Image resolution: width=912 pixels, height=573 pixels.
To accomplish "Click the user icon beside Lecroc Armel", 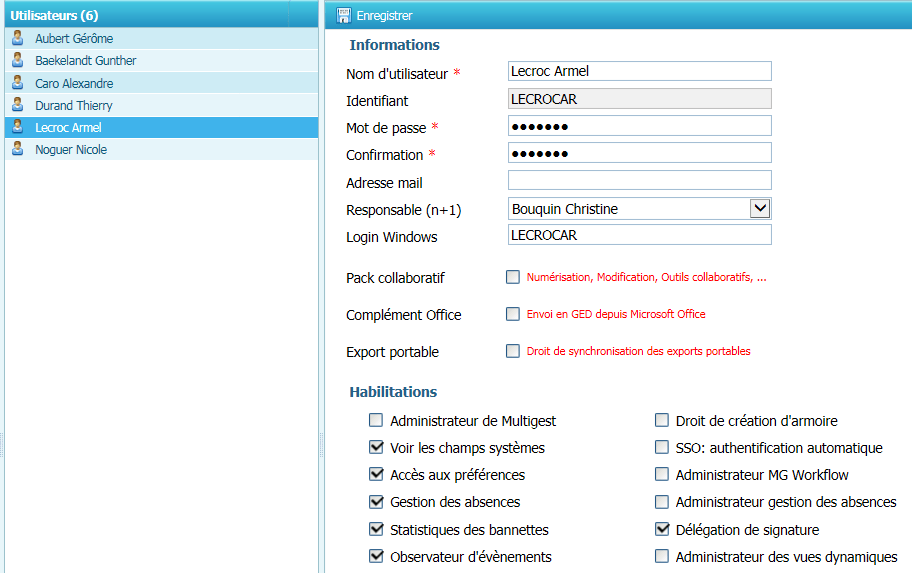I will pos(17,127).
